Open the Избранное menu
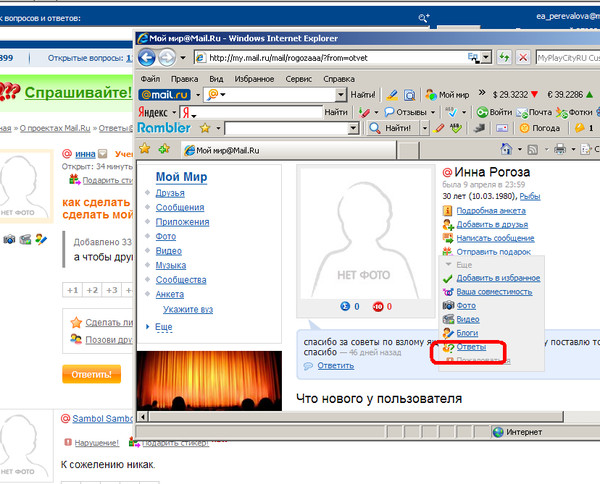The height and width of the screenshot is (484, 600). [x=254, y=79]
